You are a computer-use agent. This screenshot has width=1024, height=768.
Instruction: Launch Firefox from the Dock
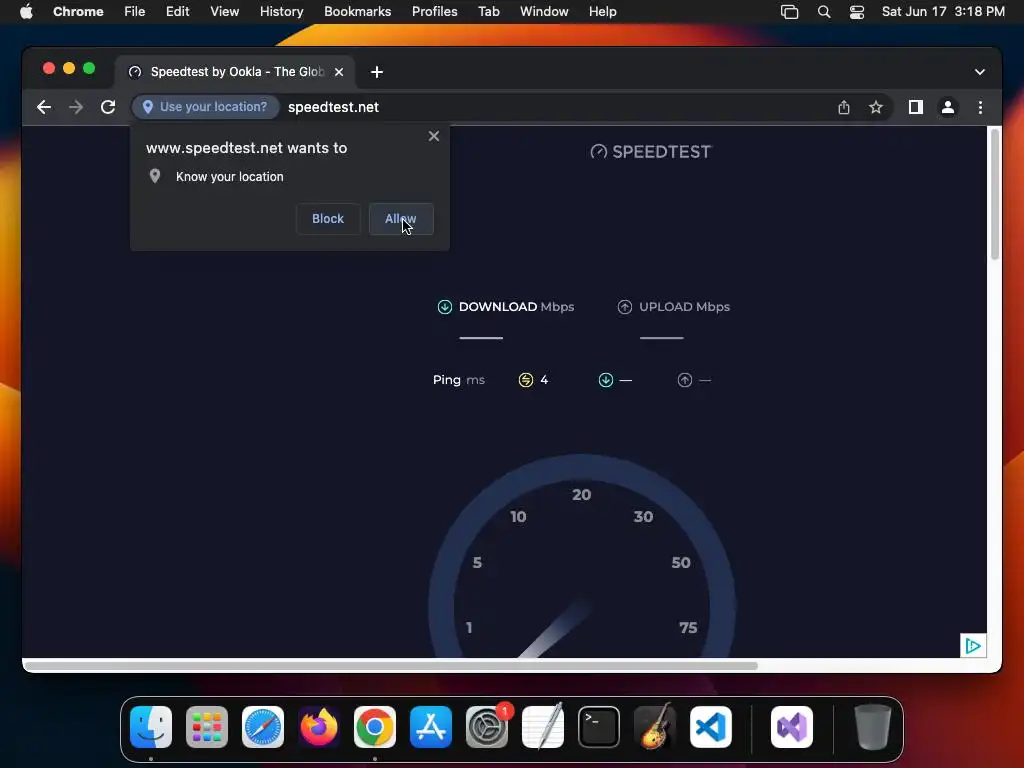tap(319, 727)
